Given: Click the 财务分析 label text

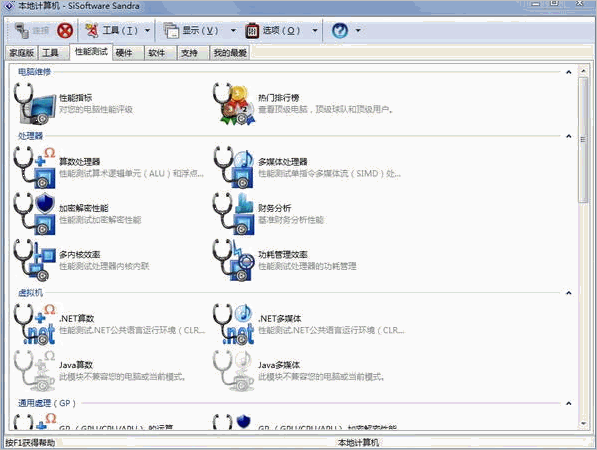Looking at the screenshot, I should point(275,208).
